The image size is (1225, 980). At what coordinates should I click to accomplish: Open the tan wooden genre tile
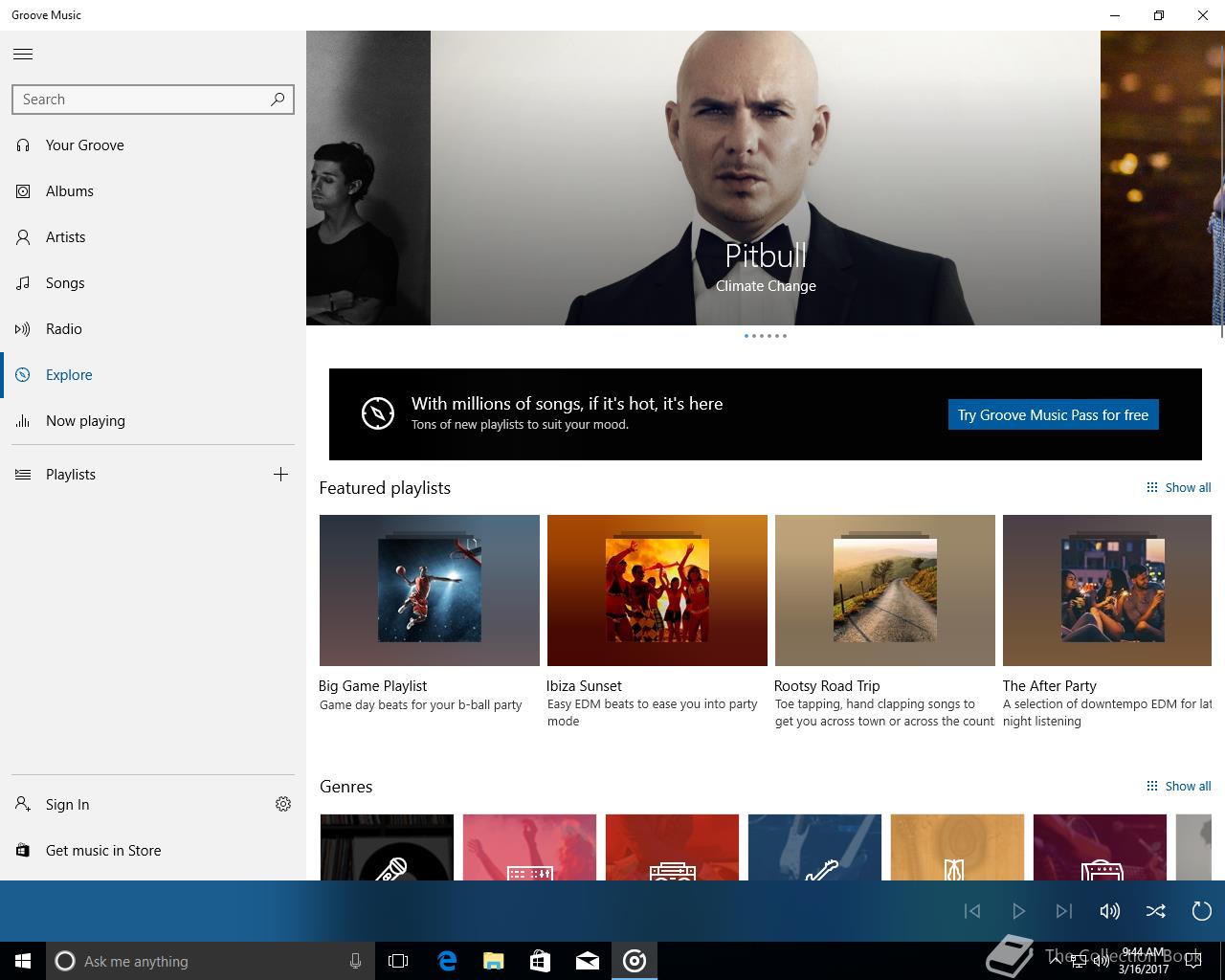(957, 847)
